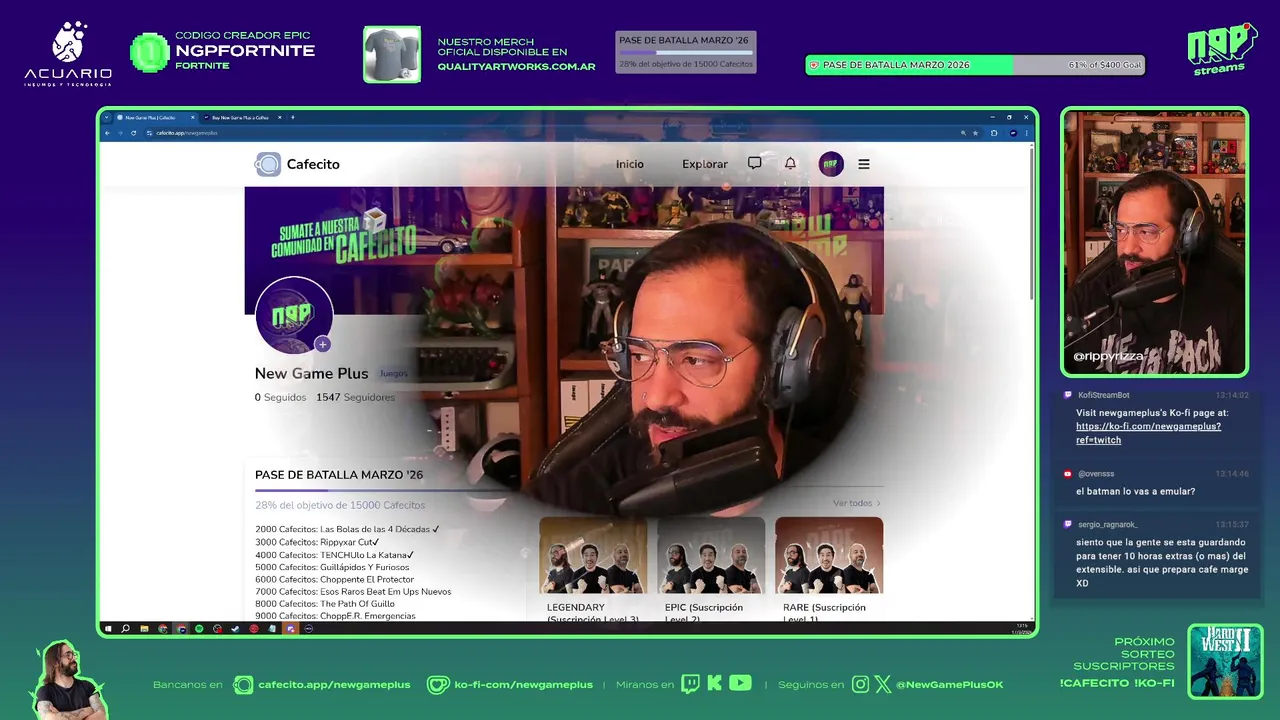The image size is (1280, 720).
Task: Switch to Buy New Game Plus a Coffee tab
Action: (x=241, y=117)
